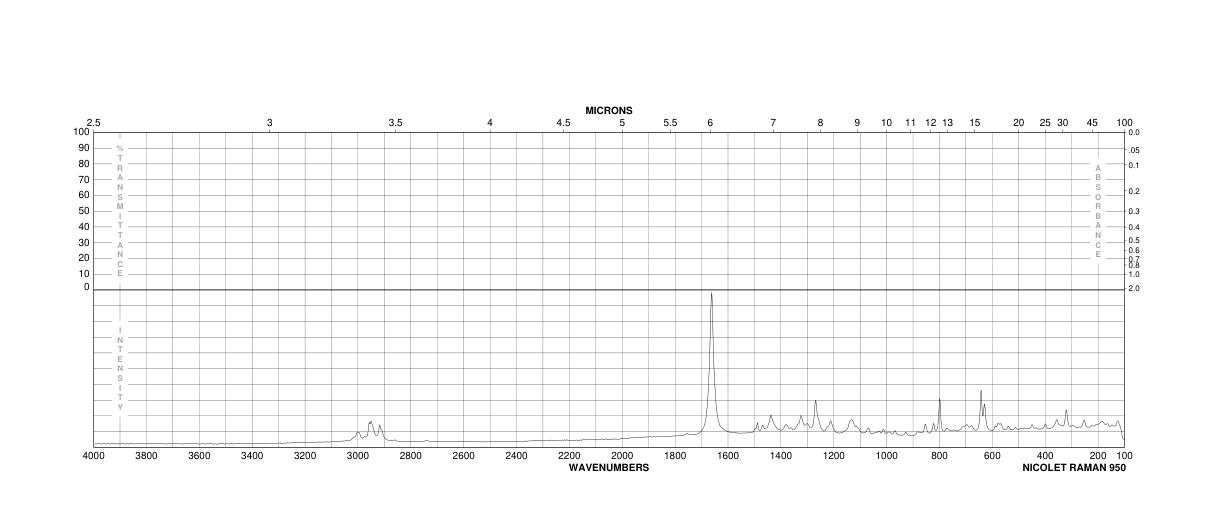Click the 9 microns tick label

click(x=857, y=123)
